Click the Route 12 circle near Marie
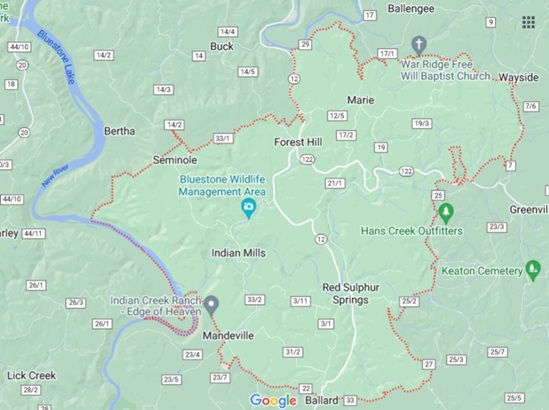This screenshot has width=549, height=410. [x=294, y=79]
